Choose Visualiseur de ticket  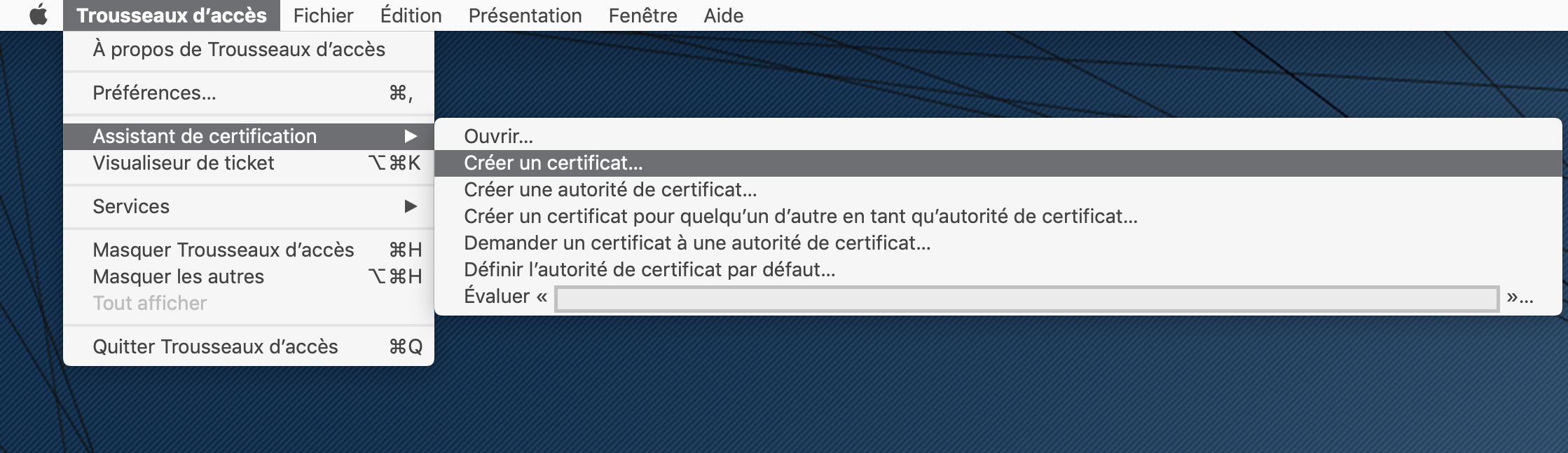(x=249, y=163)
